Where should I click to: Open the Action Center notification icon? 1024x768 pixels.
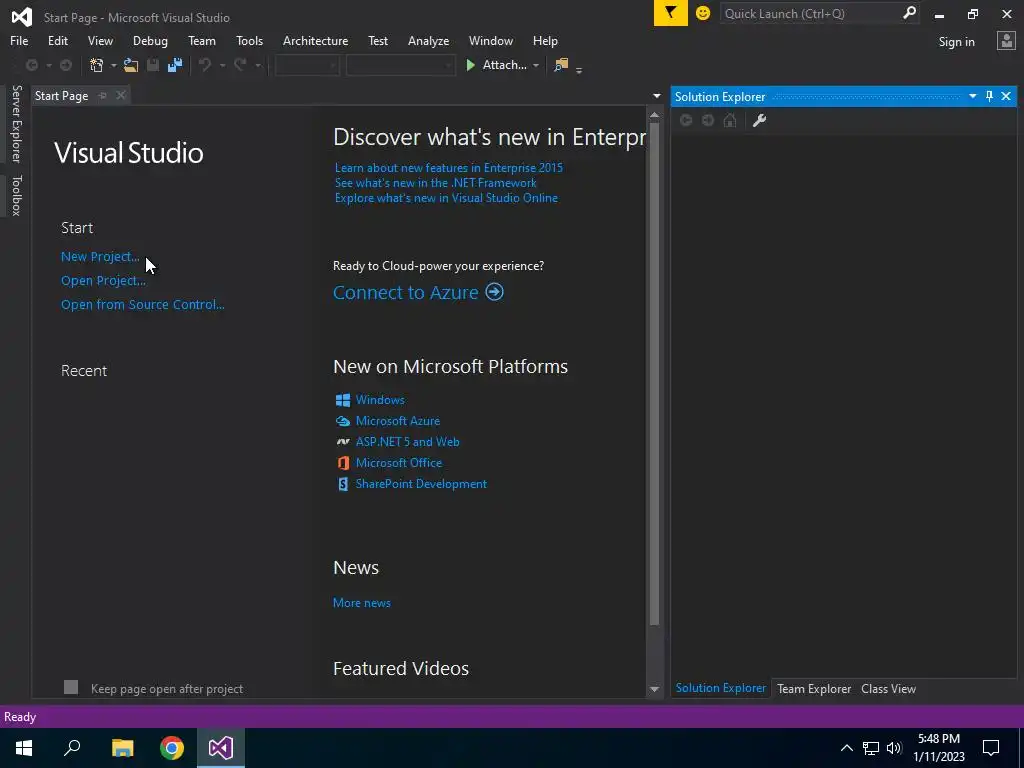[991, 748]
